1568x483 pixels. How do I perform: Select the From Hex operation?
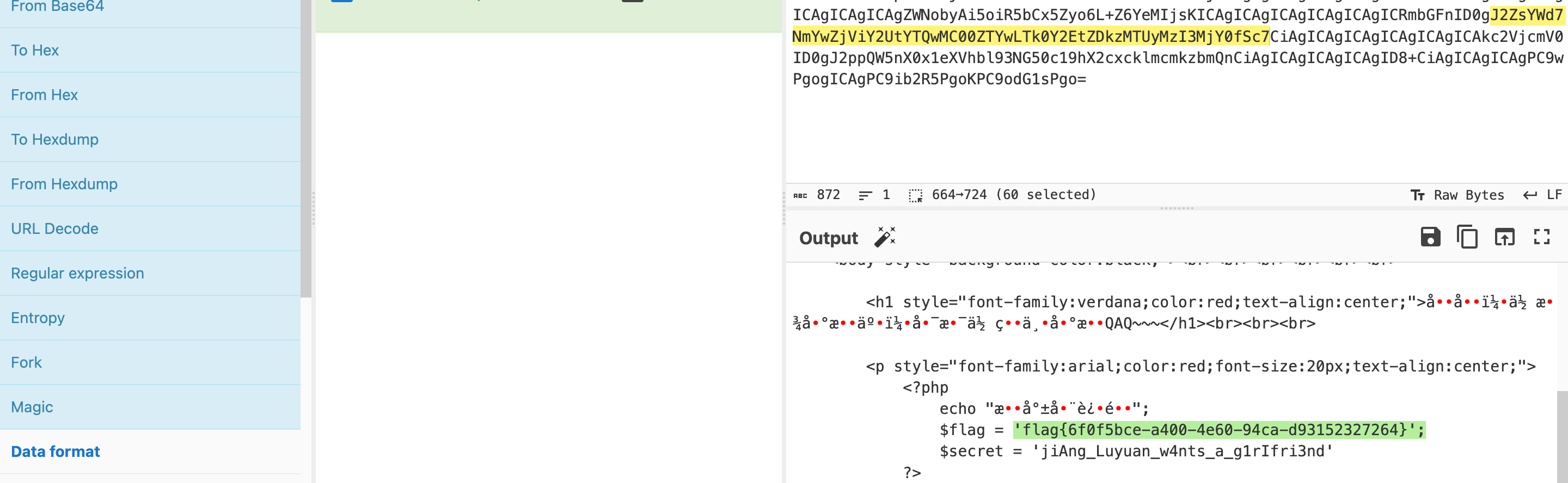coord(150,95)
